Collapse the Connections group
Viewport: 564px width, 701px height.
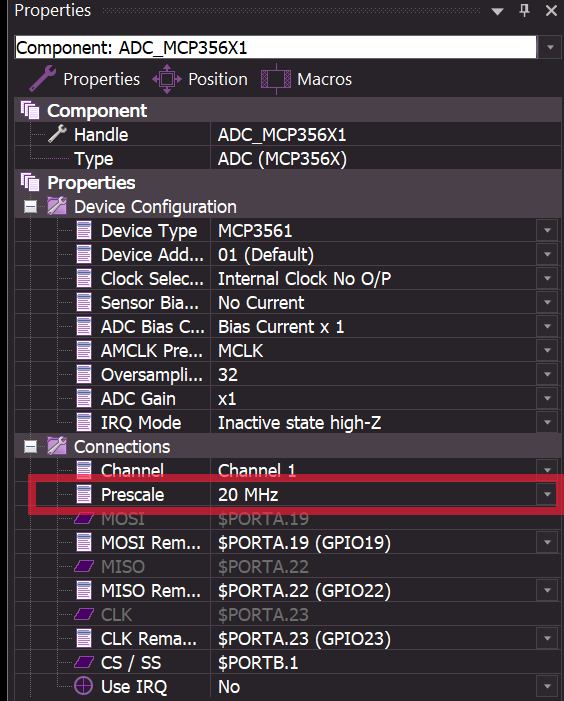(x=30, y=447)
